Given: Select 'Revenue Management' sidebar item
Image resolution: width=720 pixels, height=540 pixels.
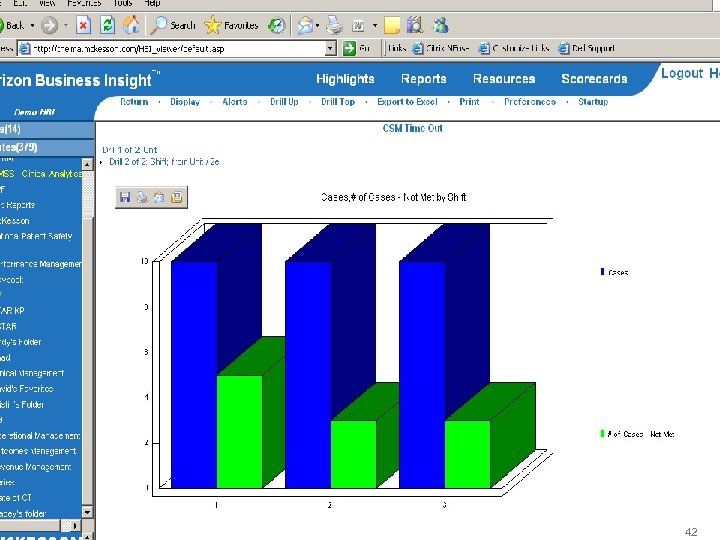Looking at the screenshot, I should click(x=36, y=467).
